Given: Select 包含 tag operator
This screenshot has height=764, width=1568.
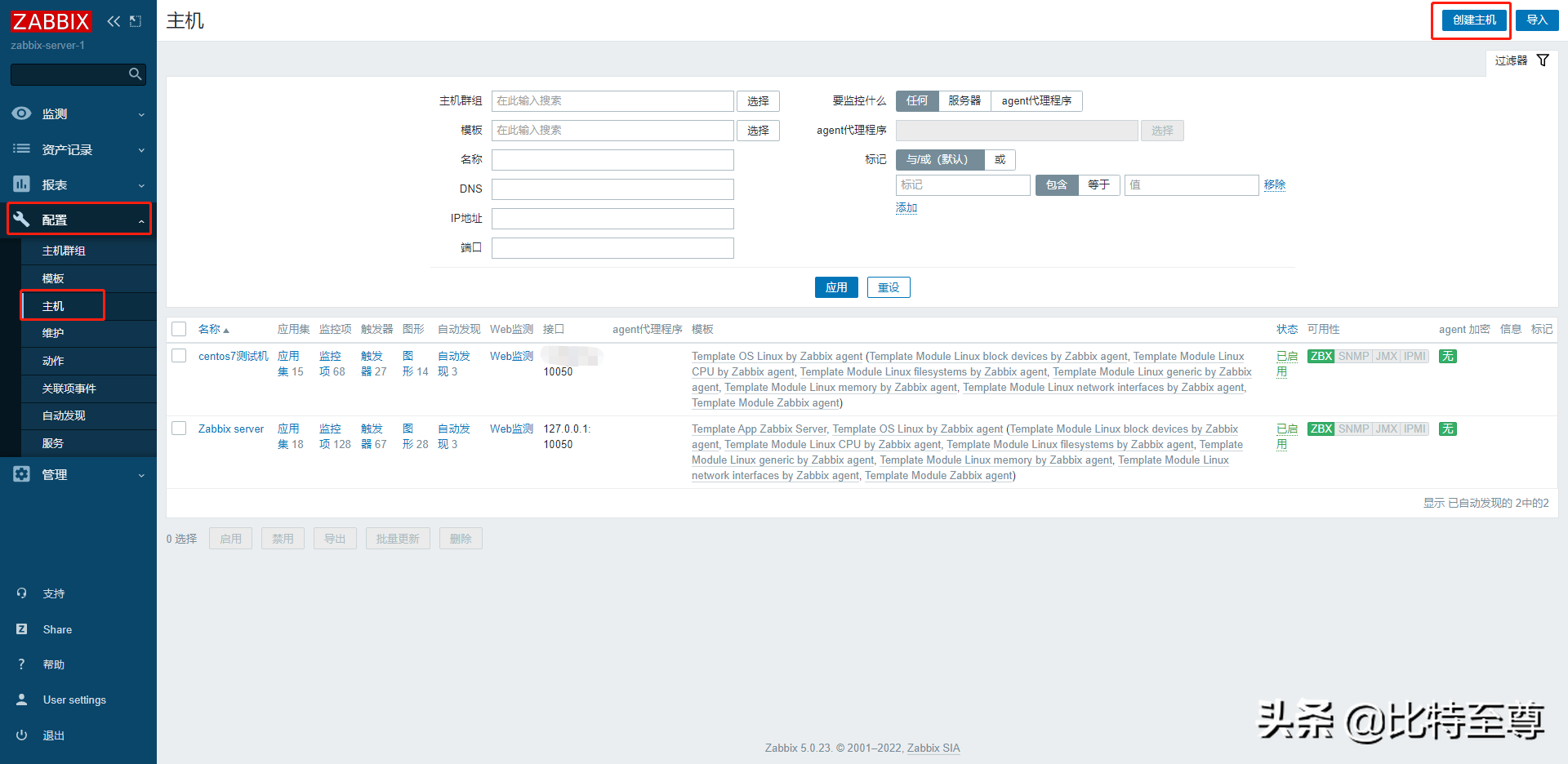Looking at the screenshot, I should (x=1057, y=185).
